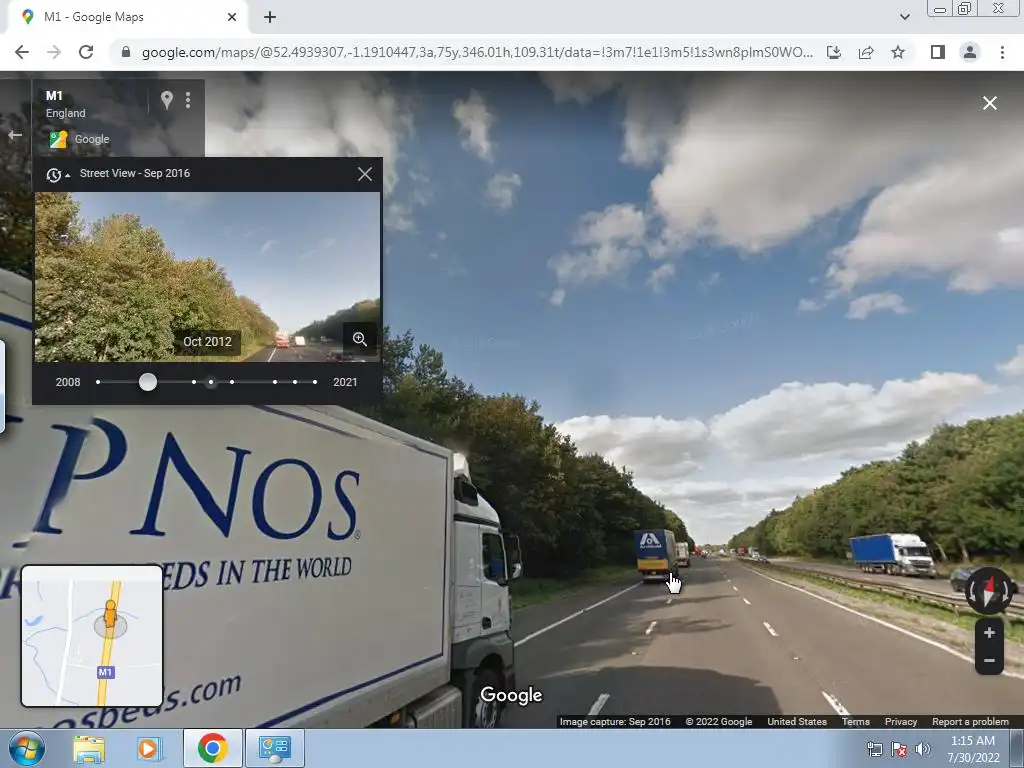This screenshot has width=1024, height=768.
Task: Click the pegman on the mini map
Action: (110, 615)
